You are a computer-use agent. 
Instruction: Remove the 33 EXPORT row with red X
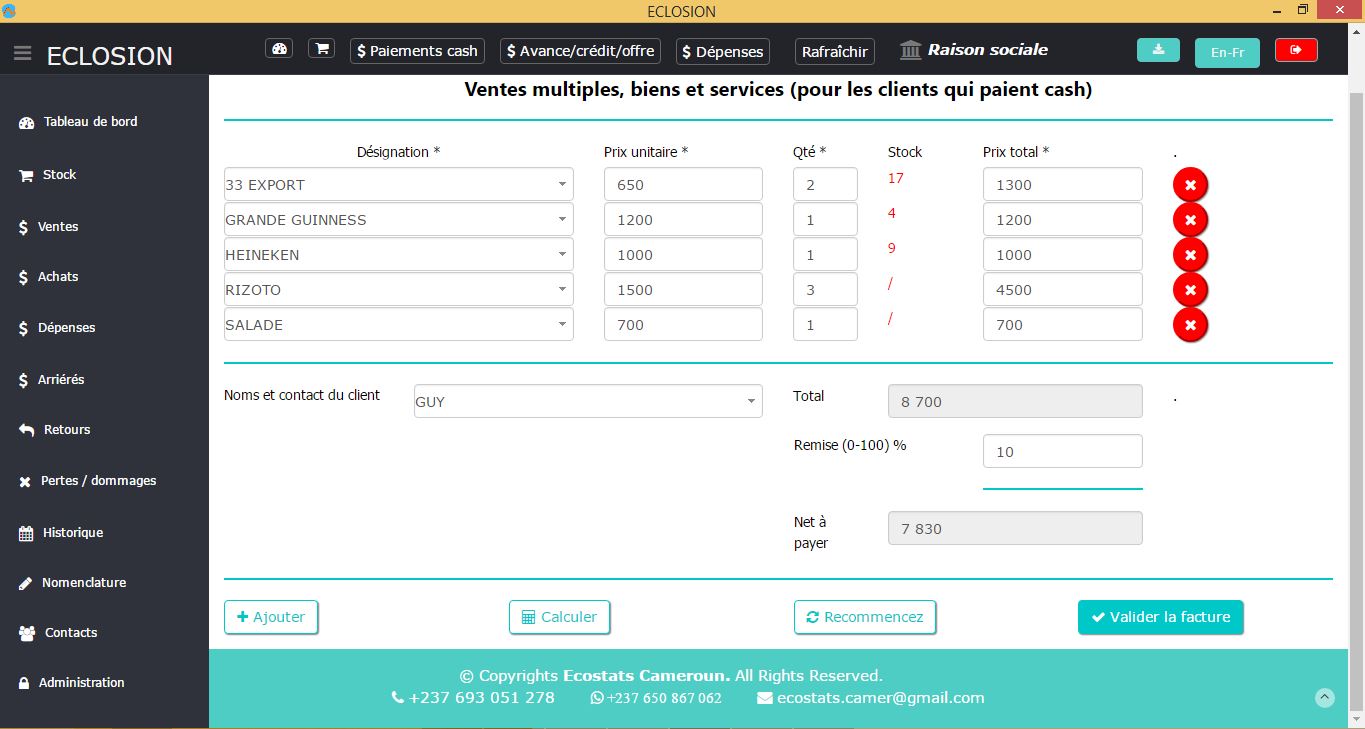pyautogui.click(x=1190, y=185)
